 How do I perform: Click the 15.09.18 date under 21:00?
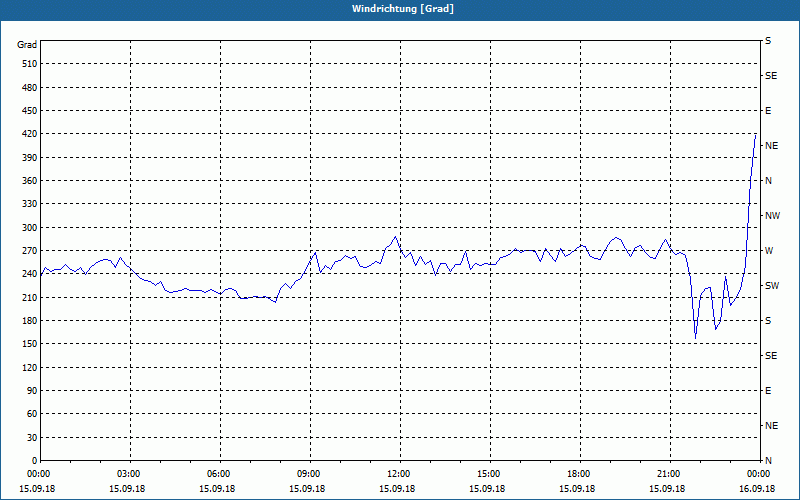pyautogui.click(x=667, y=489)
